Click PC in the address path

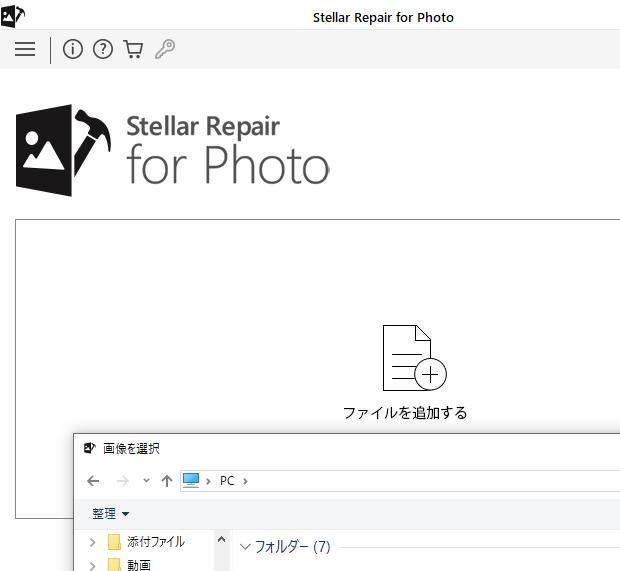(x=227, y=481)
